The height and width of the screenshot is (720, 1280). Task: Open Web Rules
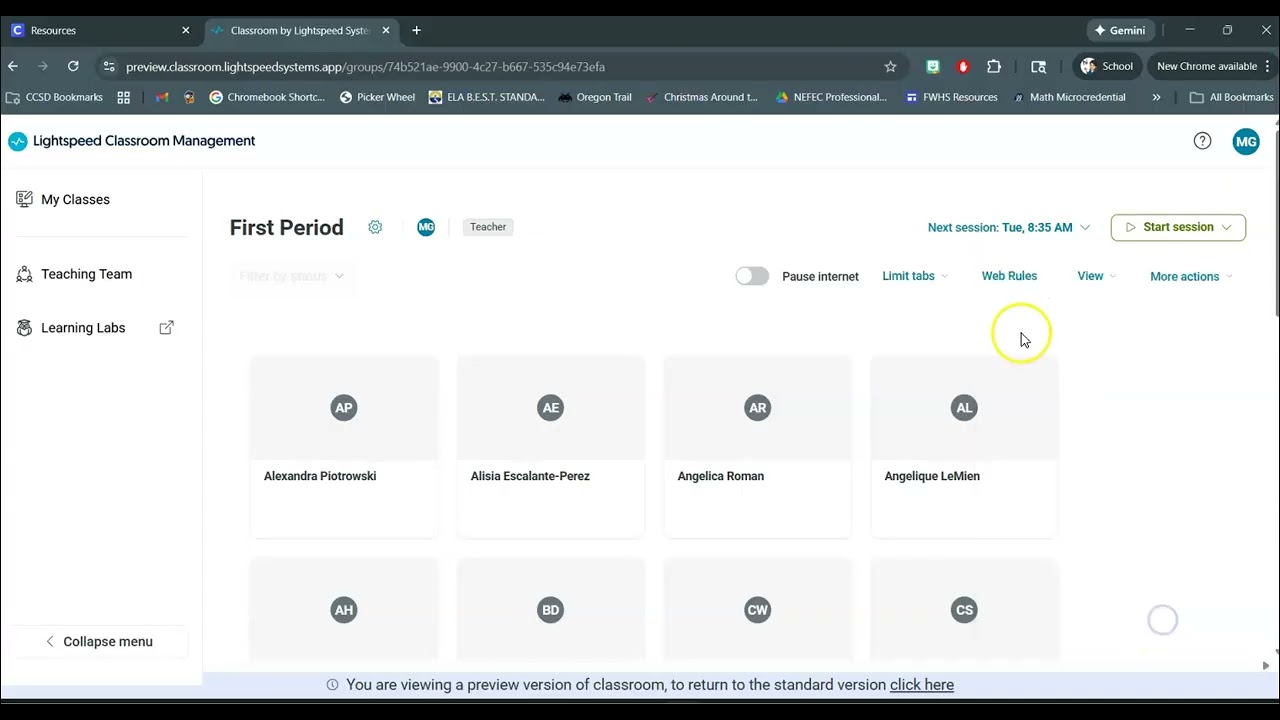1009,276
